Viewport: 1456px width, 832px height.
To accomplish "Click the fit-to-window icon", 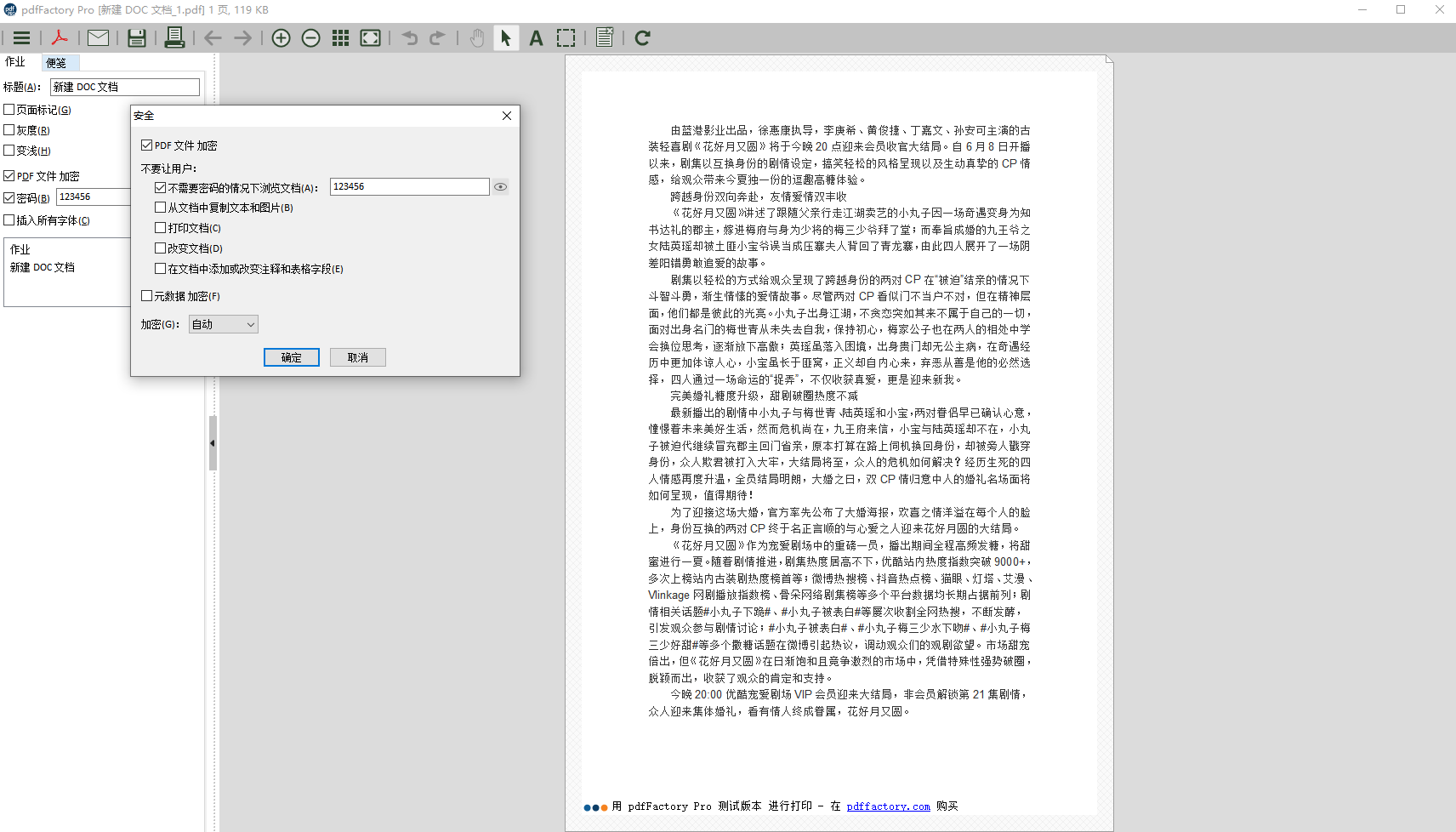I will (371, 38).
